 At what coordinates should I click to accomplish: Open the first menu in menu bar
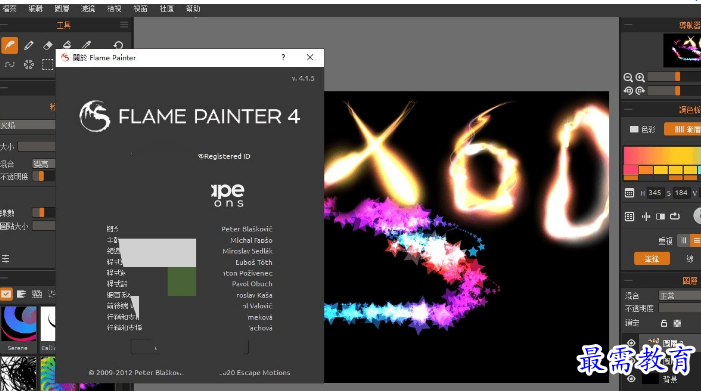point(9,8)
